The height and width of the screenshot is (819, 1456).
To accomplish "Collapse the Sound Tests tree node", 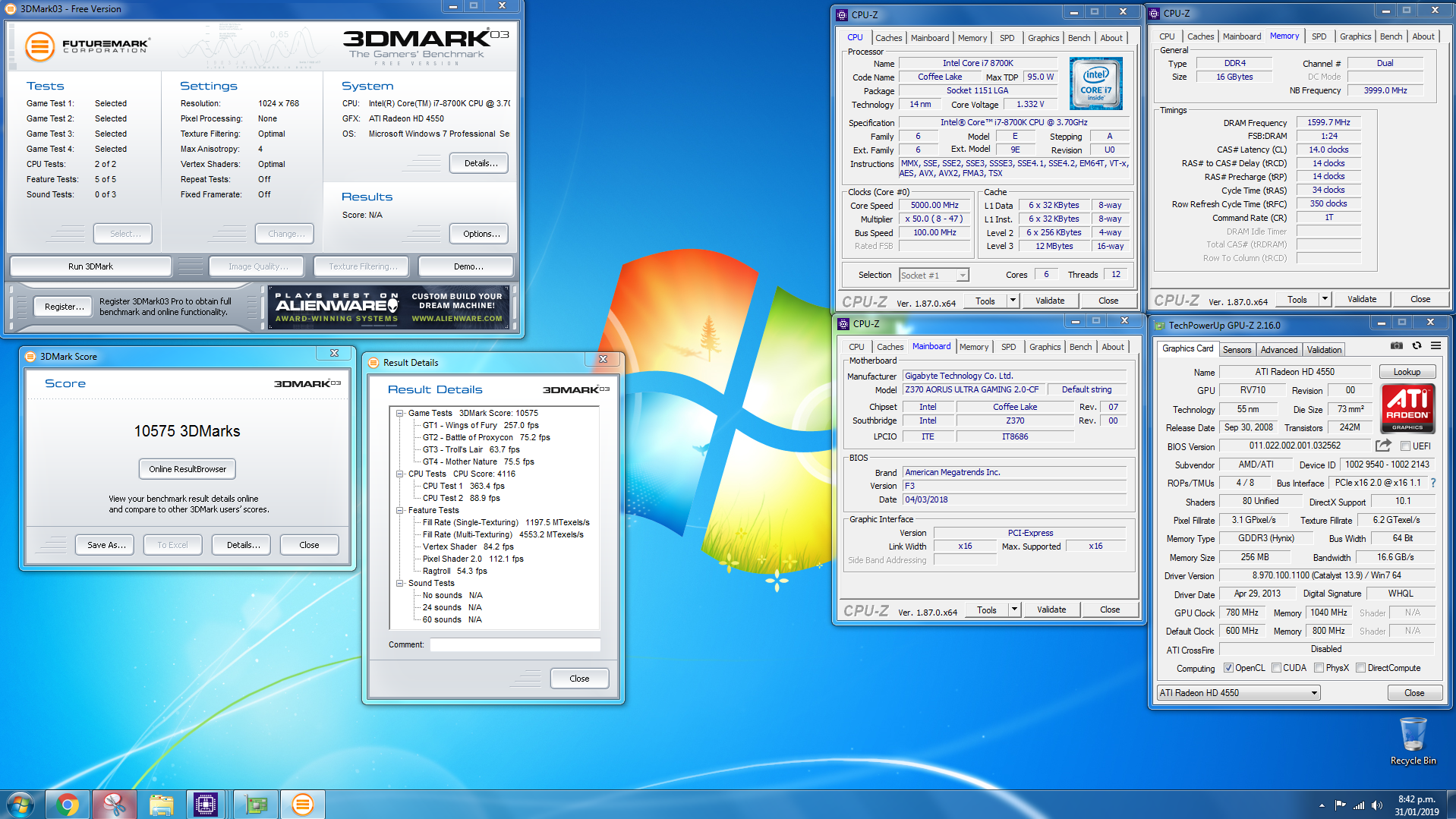I will (x=400, y=583).
